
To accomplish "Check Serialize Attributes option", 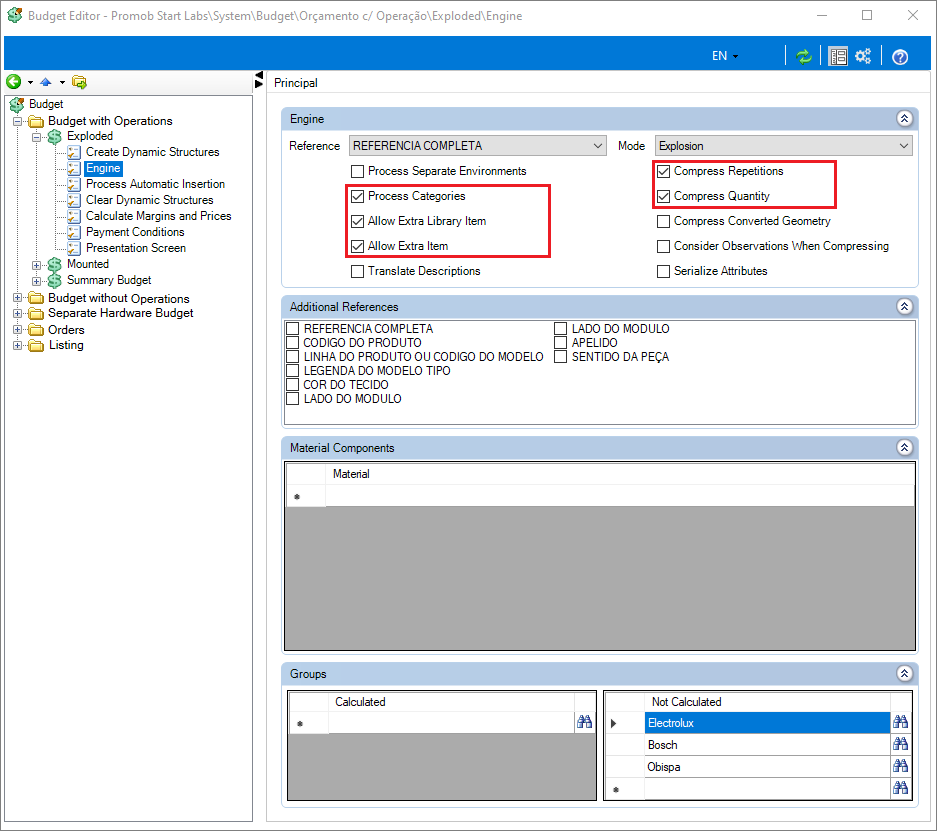I will [x=663, y=272].
